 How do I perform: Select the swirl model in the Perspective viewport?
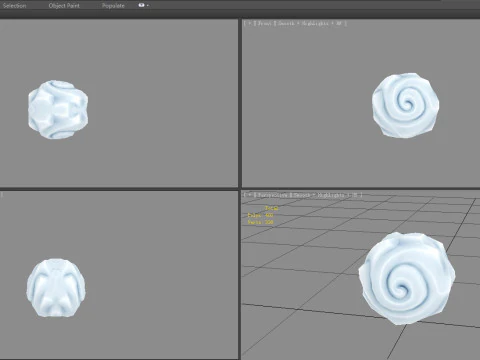coord(407,278)
